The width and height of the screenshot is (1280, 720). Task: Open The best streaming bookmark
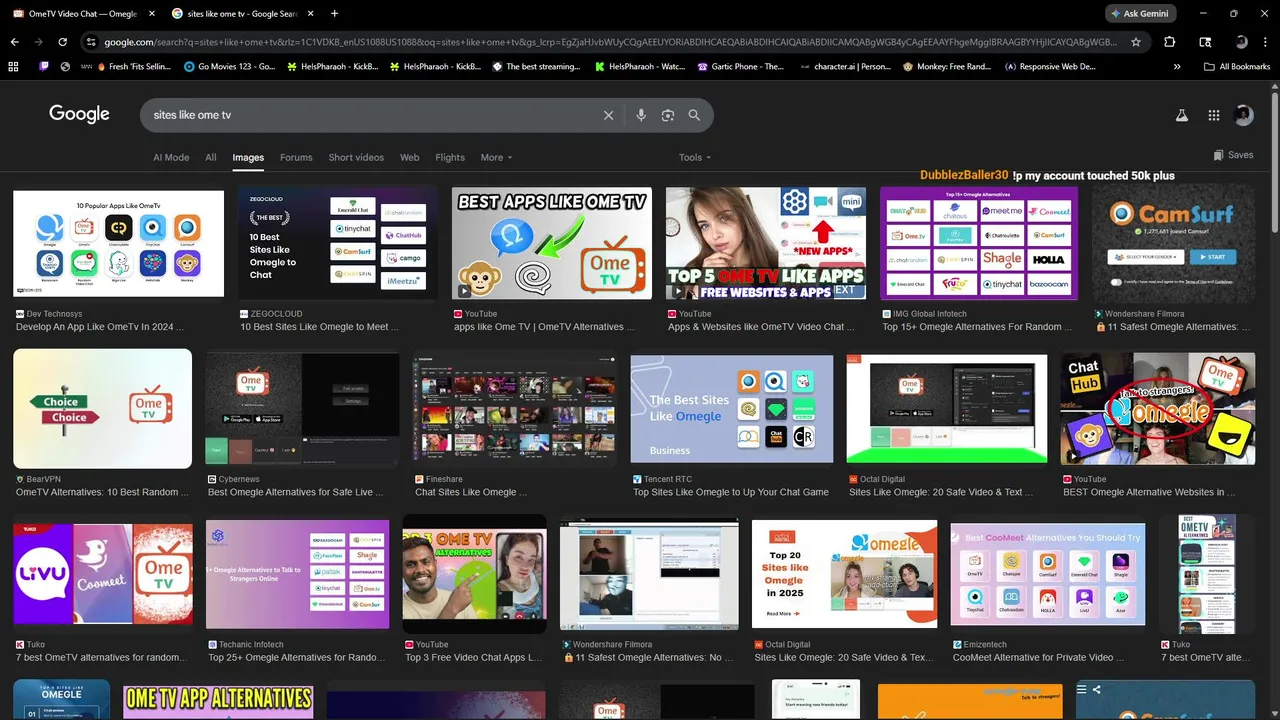coord(536,67)
